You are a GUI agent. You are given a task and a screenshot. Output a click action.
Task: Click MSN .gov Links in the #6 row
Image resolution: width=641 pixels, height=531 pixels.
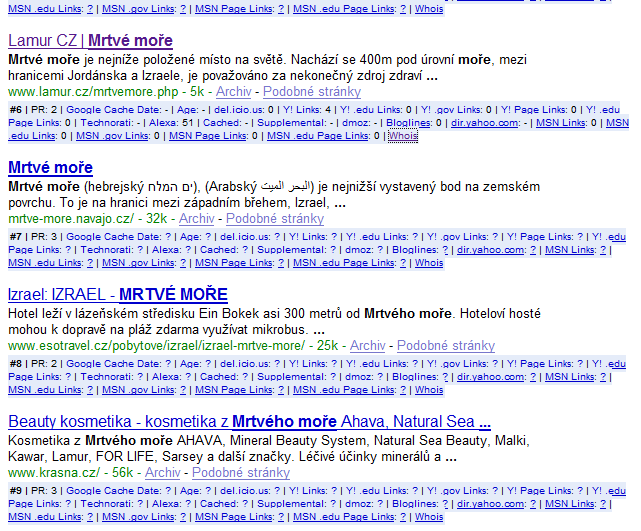tap(112, 136)
